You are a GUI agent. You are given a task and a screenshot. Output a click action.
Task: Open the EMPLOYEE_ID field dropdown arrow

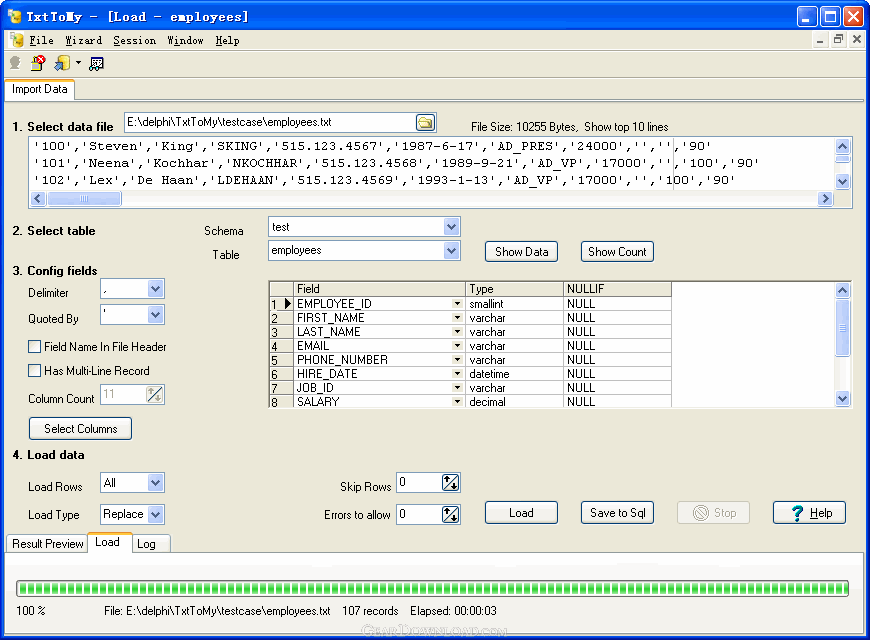(457, 304)
